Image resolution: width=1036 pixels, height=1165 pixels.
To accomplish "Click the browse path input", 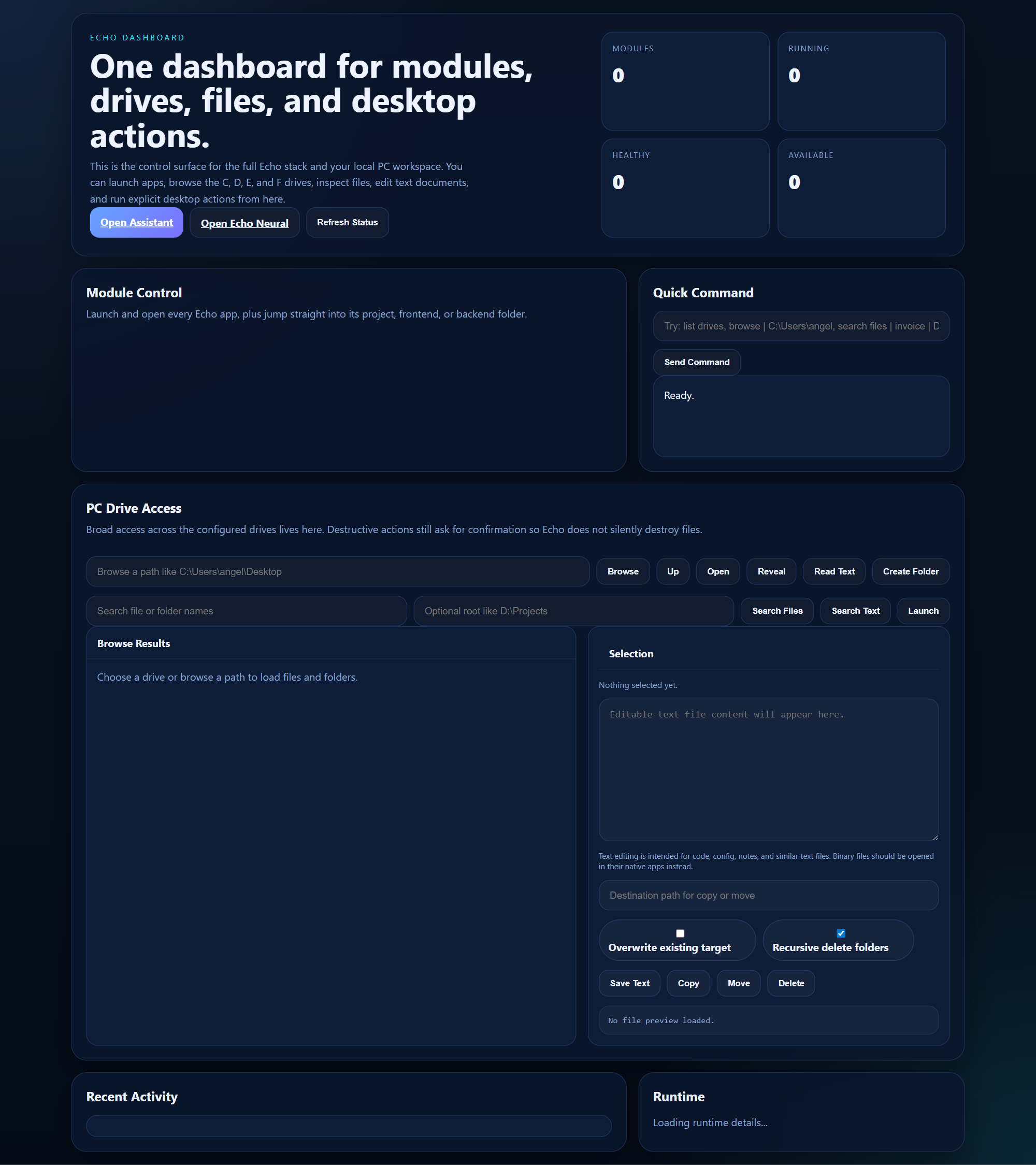I will [x=337, y=571].
